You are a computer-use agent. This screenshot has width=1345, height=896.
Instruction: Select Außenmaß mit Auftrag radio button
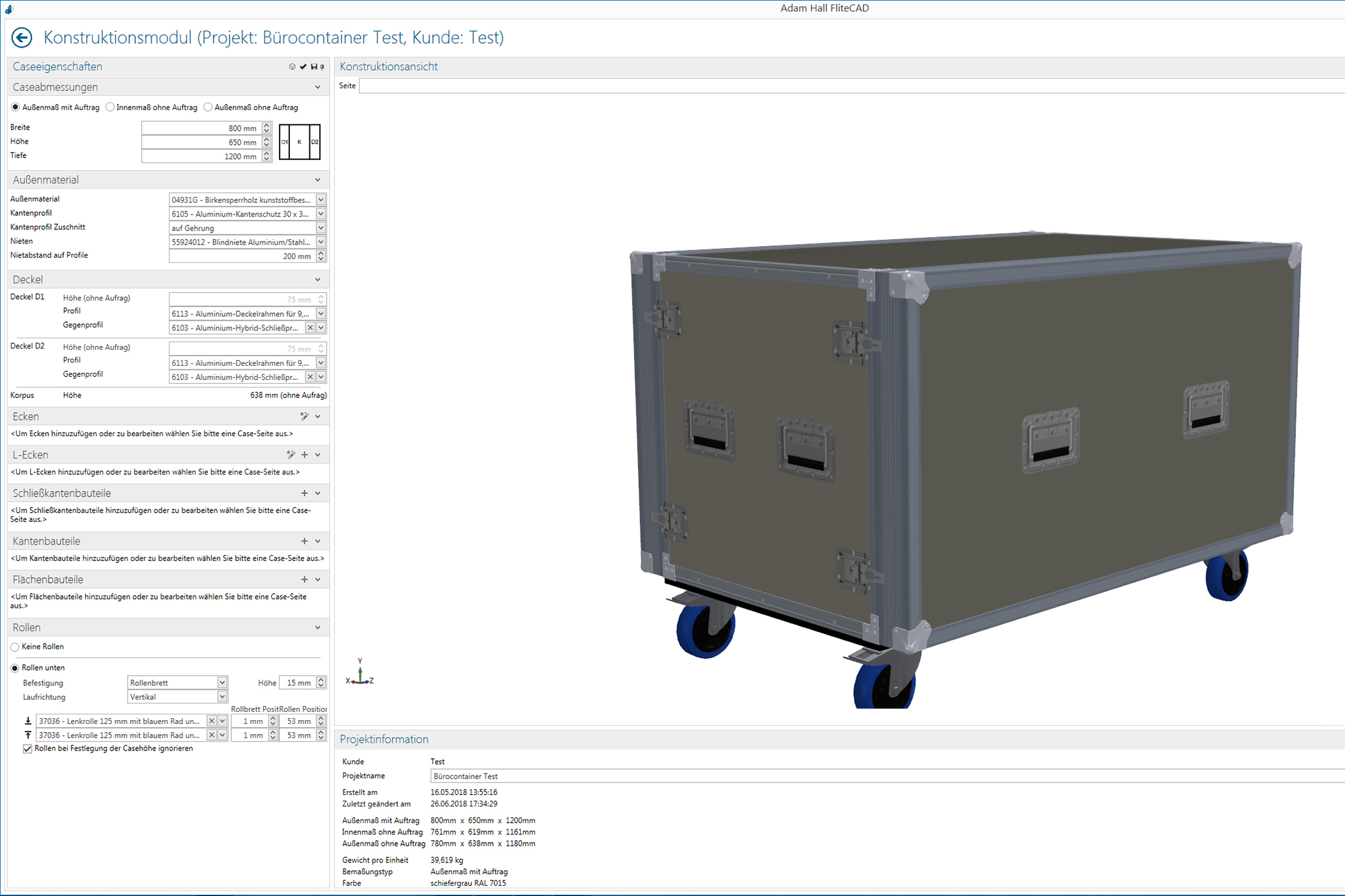point(15,108)
